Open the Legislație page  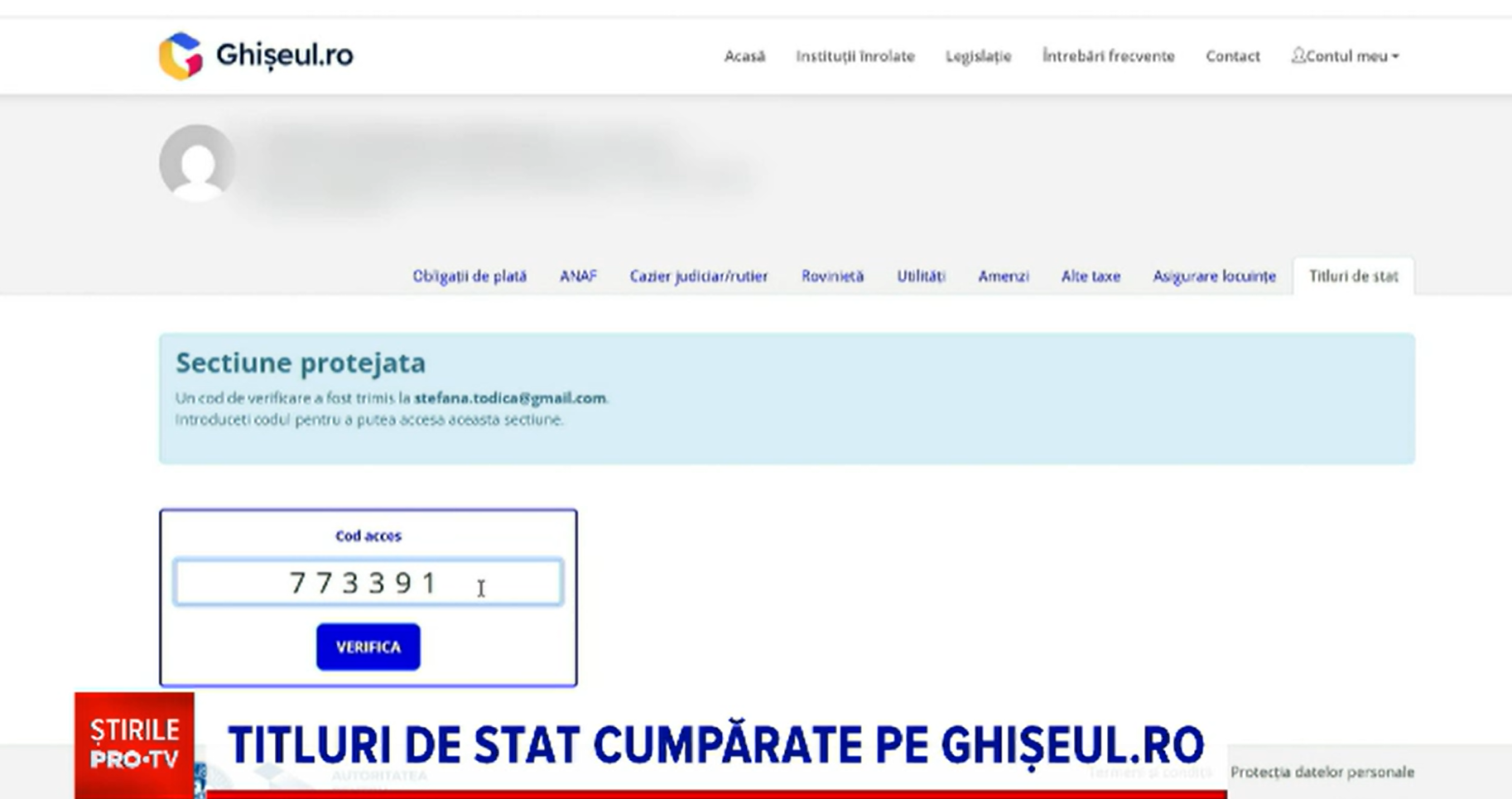978,56
